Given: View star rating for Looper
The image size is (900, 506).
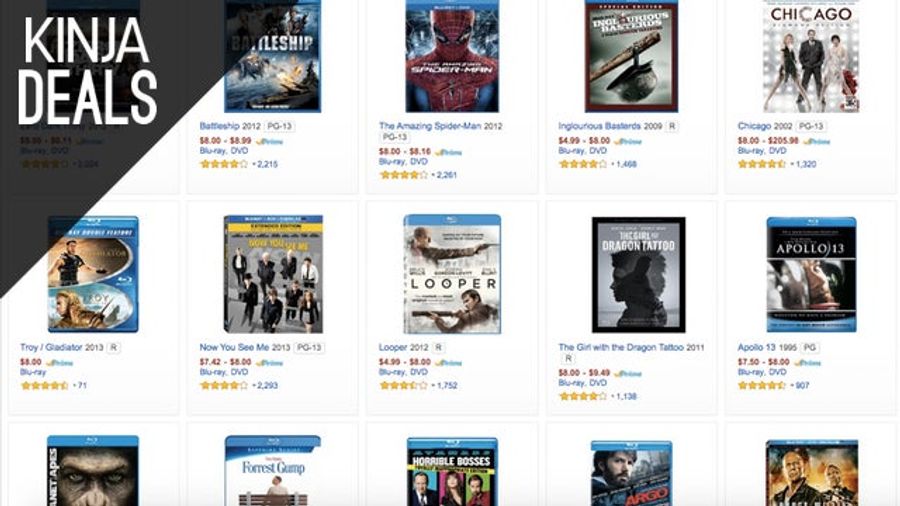Looking at the screenshot, I should [x=403, y=386].
